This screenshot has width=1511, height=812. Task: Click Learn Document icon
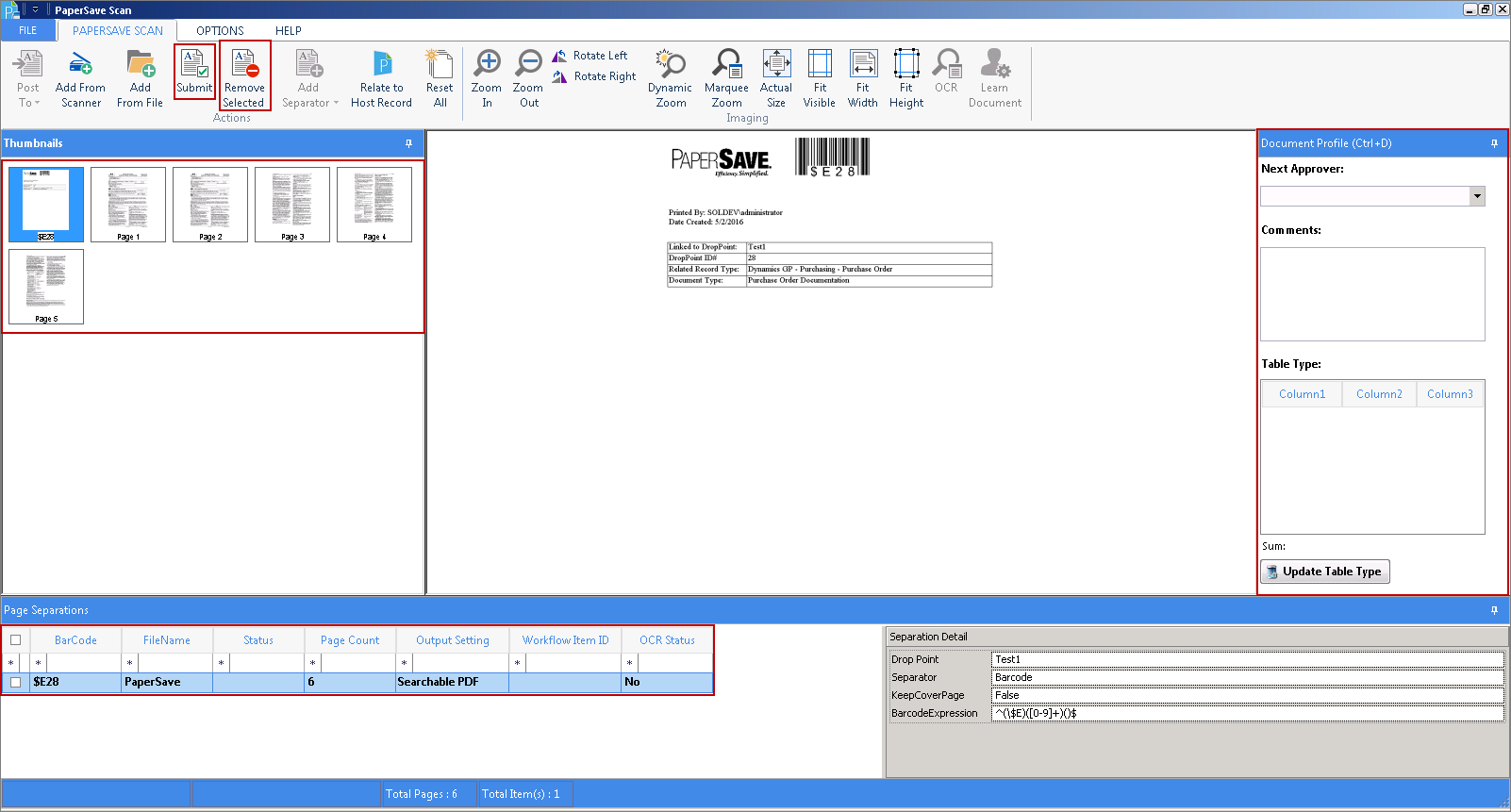point(995,80)
